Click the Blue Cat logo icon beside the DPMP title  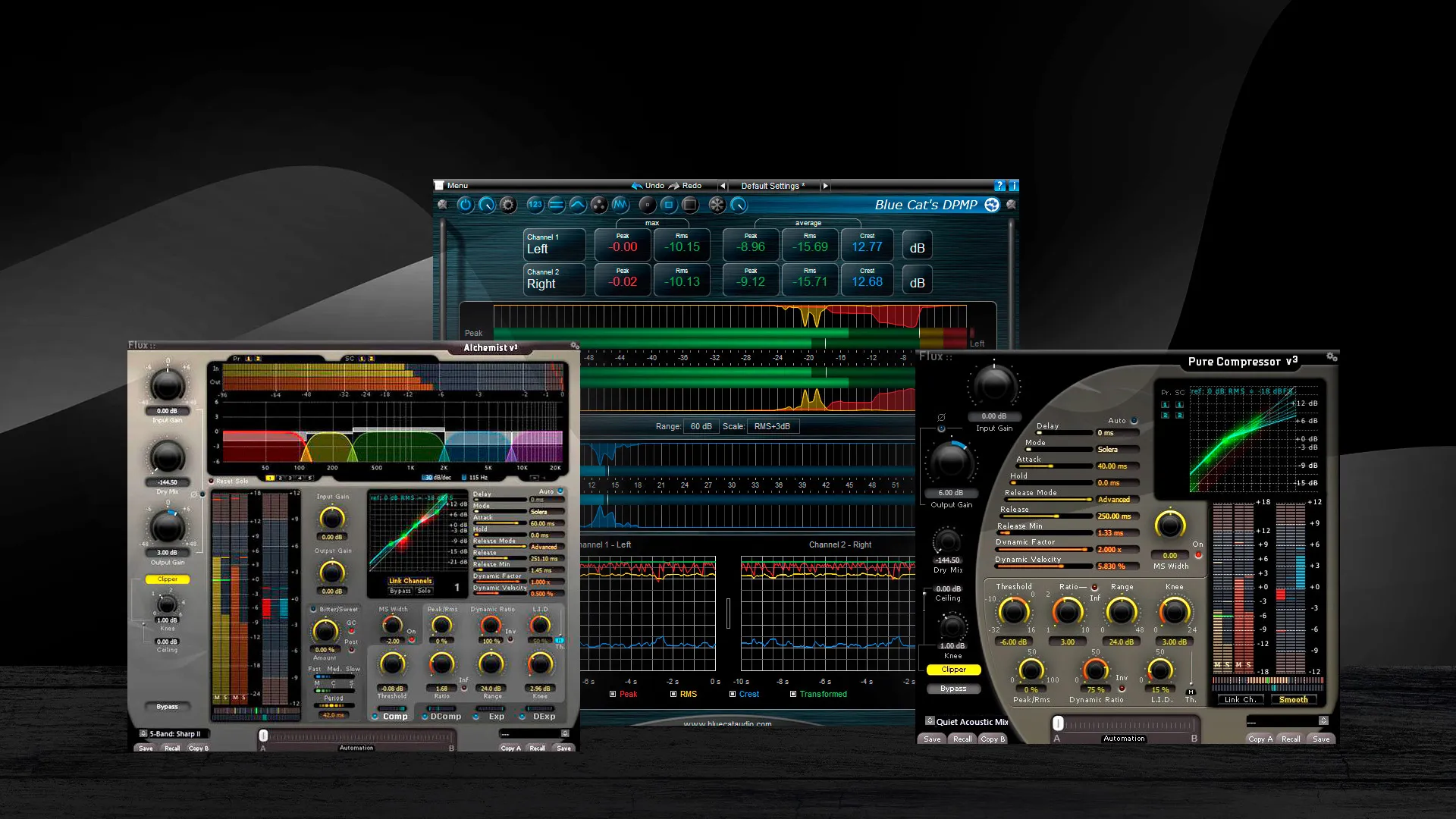[992, 205]
